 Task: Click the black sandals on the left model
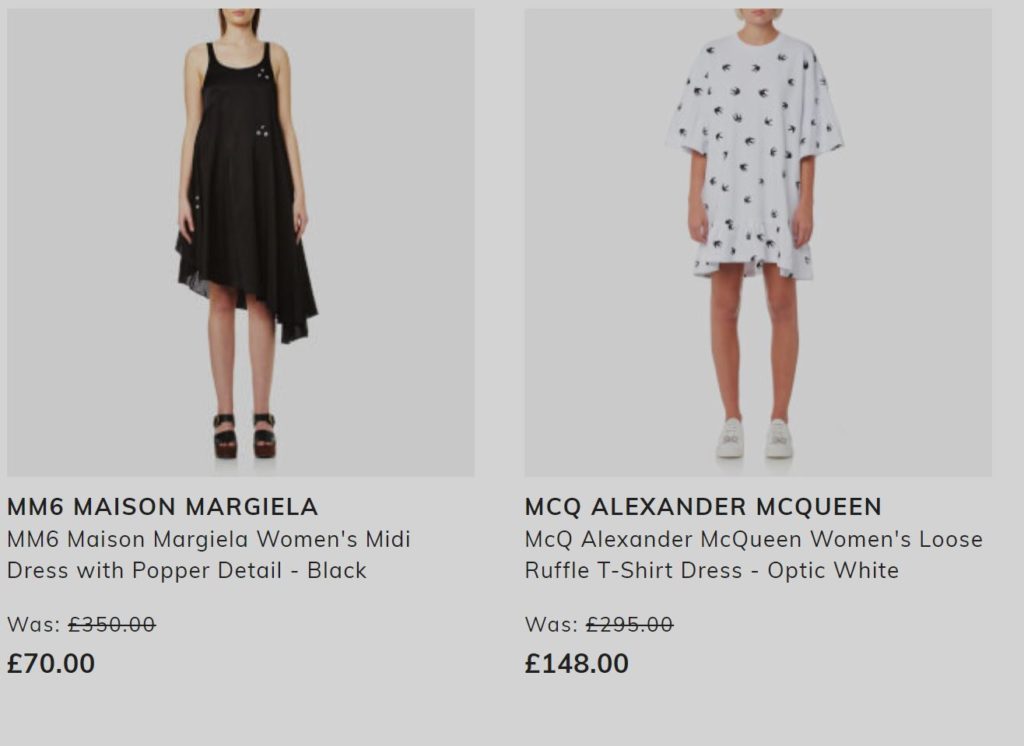pyautogui.click(x=244, y=435)
